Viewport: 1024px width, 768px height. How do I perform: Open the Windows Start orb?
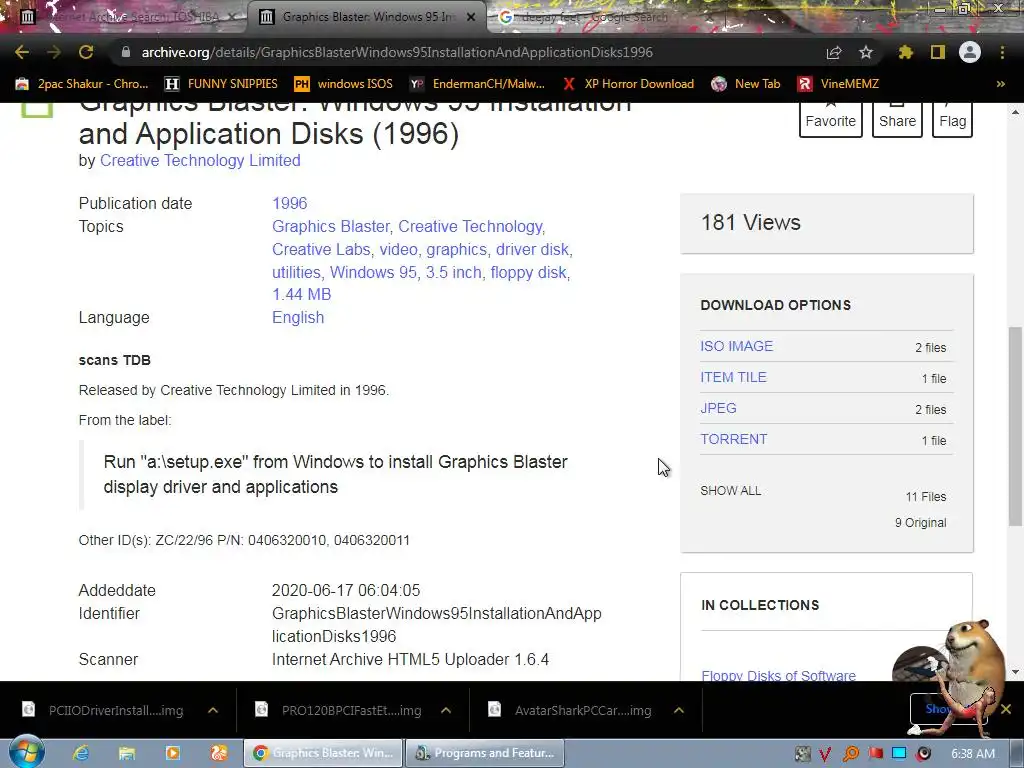pyautogui.click(x=26, y=752)
